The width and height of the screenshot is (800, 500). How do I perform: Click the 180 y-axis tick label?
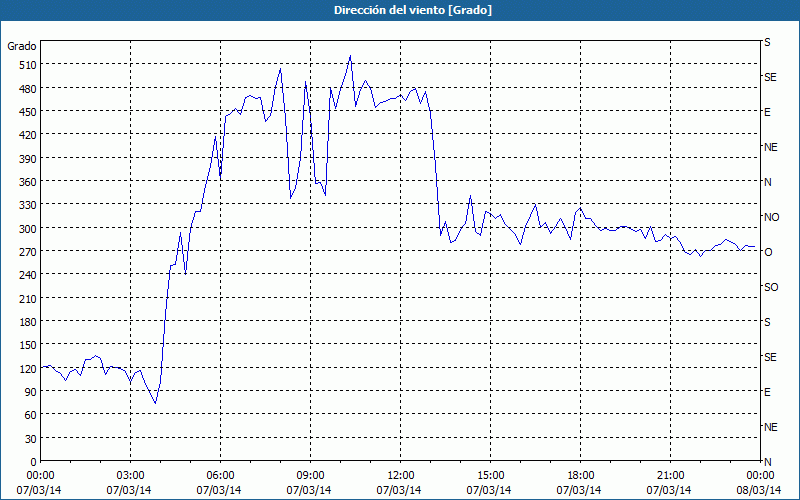pyautogui.click(x=28, y=322)
